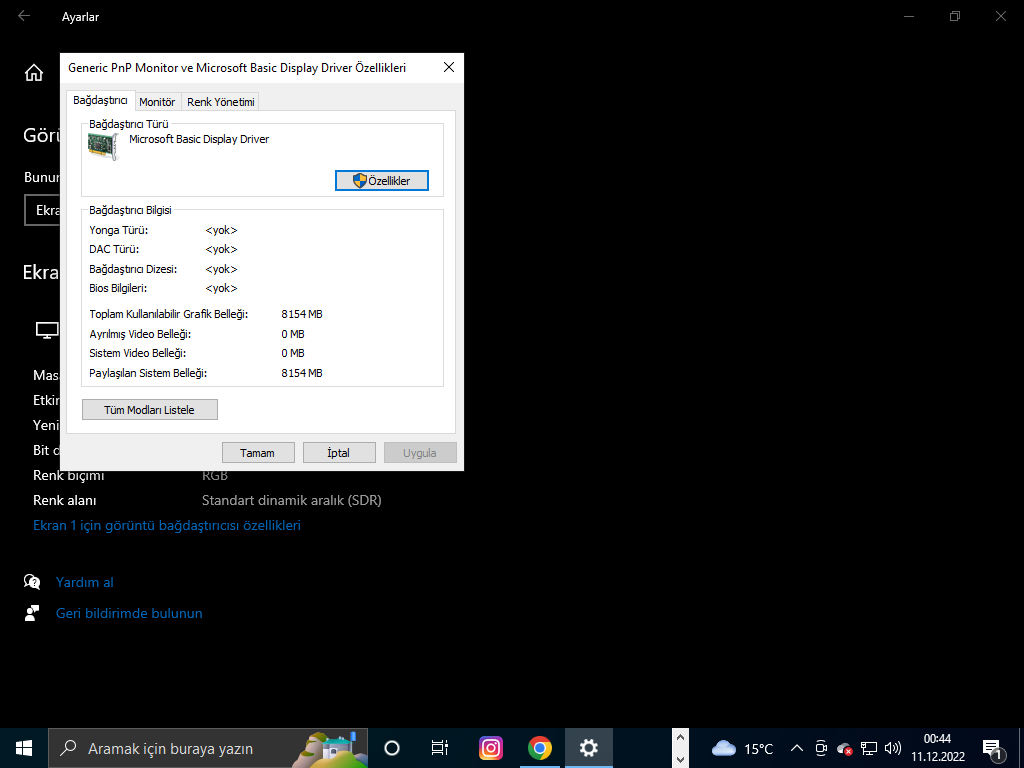Screen dimensions: 1024x768
Task: Open the Geri bildirimde bulunun link
Action: point(129,613)
